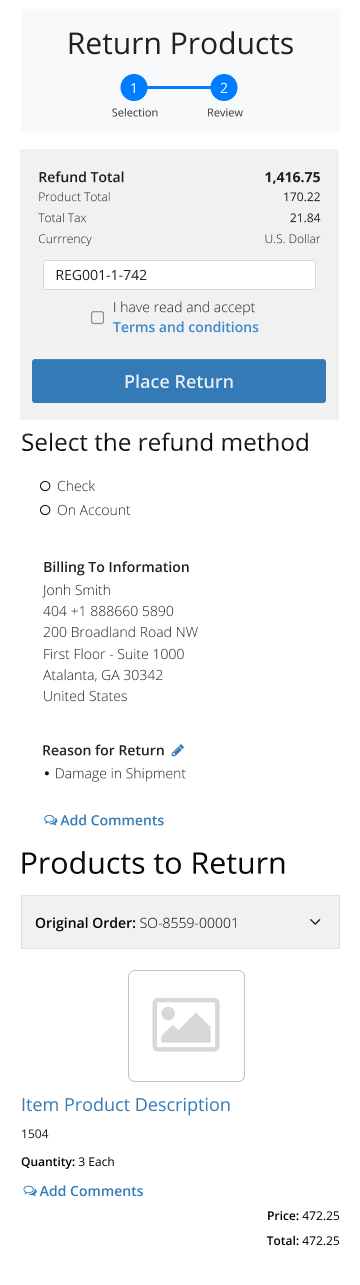
Task: Go to step 1 Selection circle
Action: click(x=135, y=88)
